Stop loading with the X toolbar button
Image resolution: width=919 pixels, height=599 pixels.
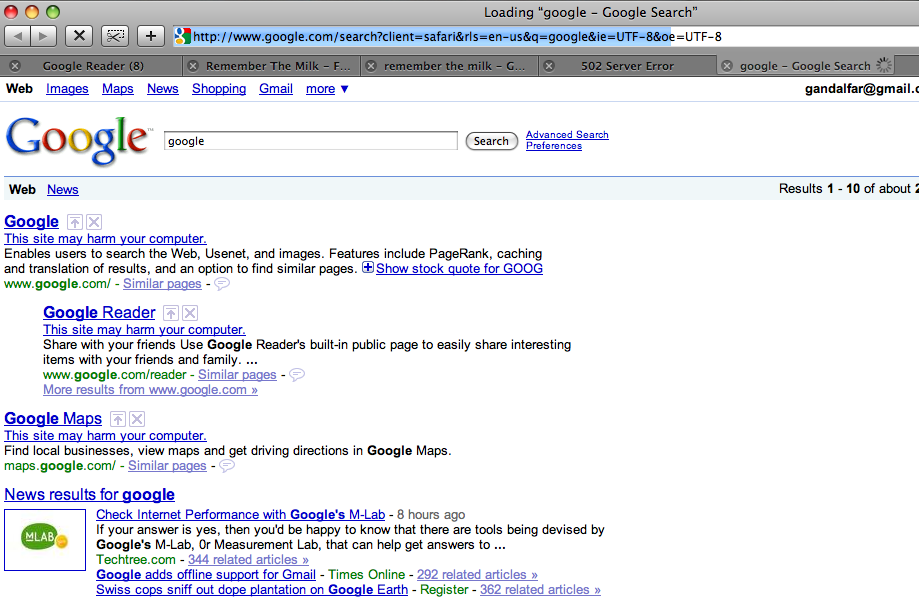(x=79, y=36)
